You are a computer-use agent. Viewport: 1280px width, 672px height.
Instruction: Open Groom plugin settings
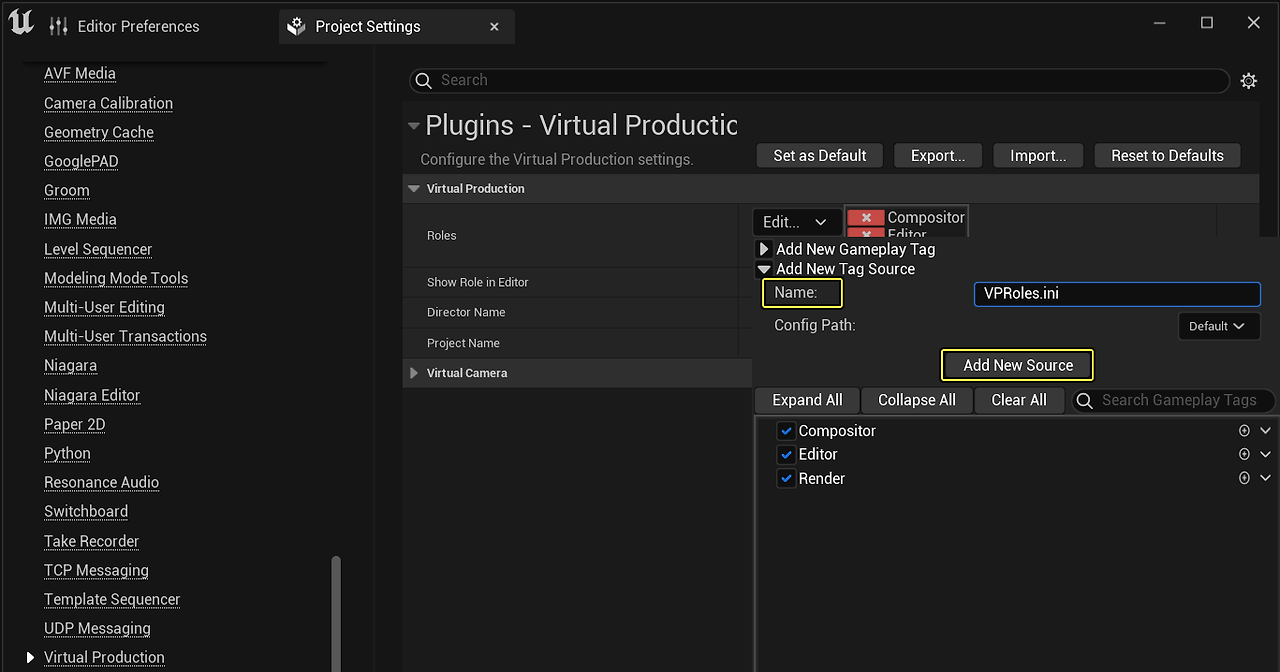tap(67, 190)
